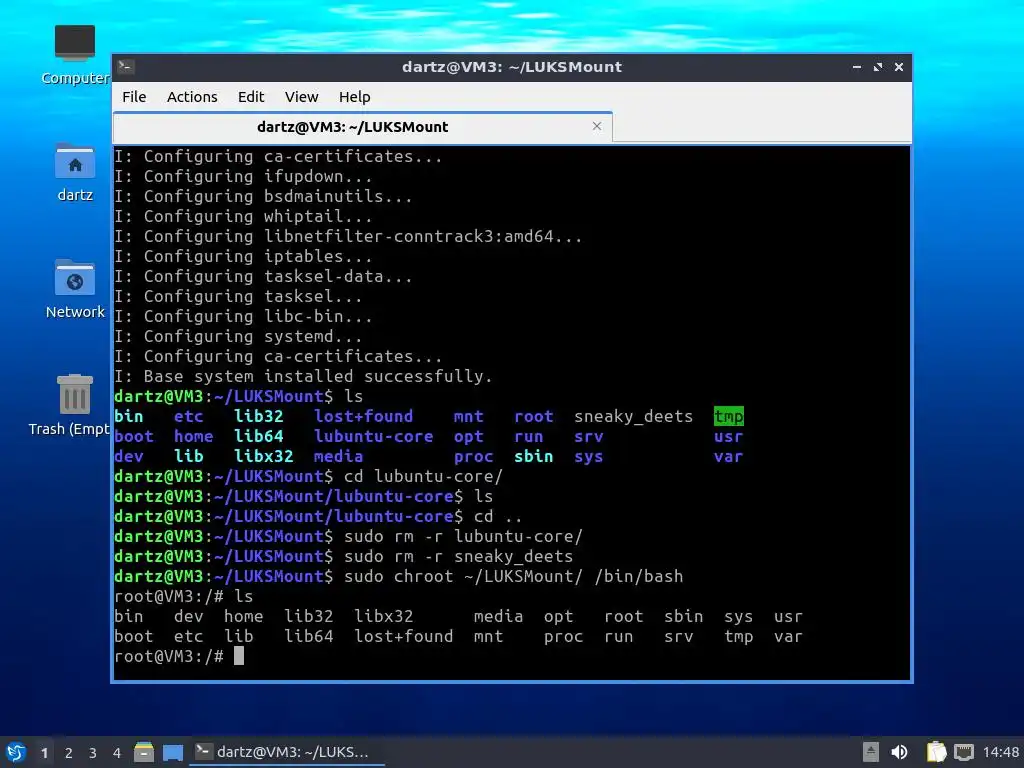Launch the file manager from the taskbar
This screenshot has height=768, width=1024.
pyautogui.click(x=144, y=752)
